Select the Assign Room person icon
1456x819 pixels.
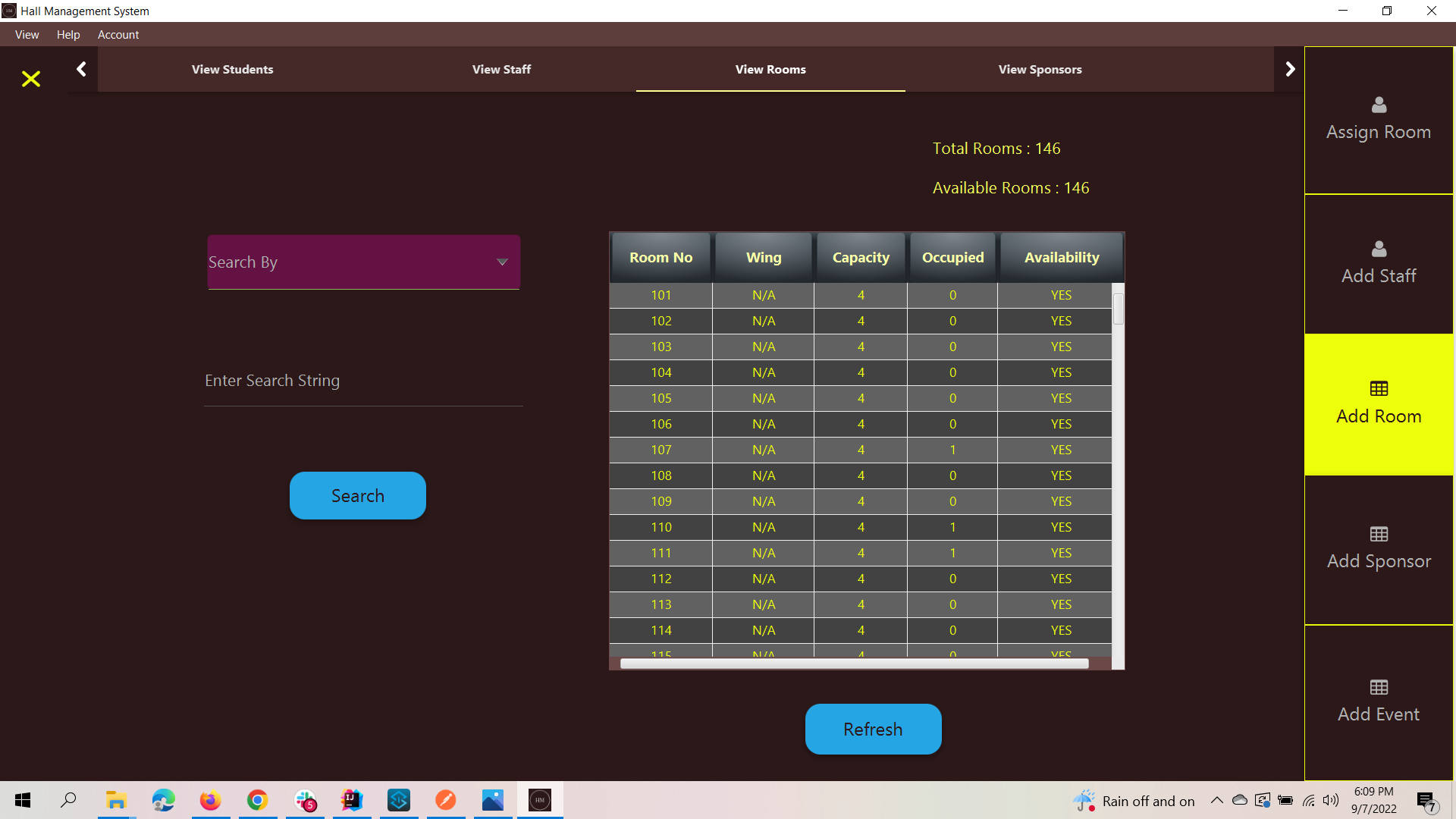(x=1378, y=105)
